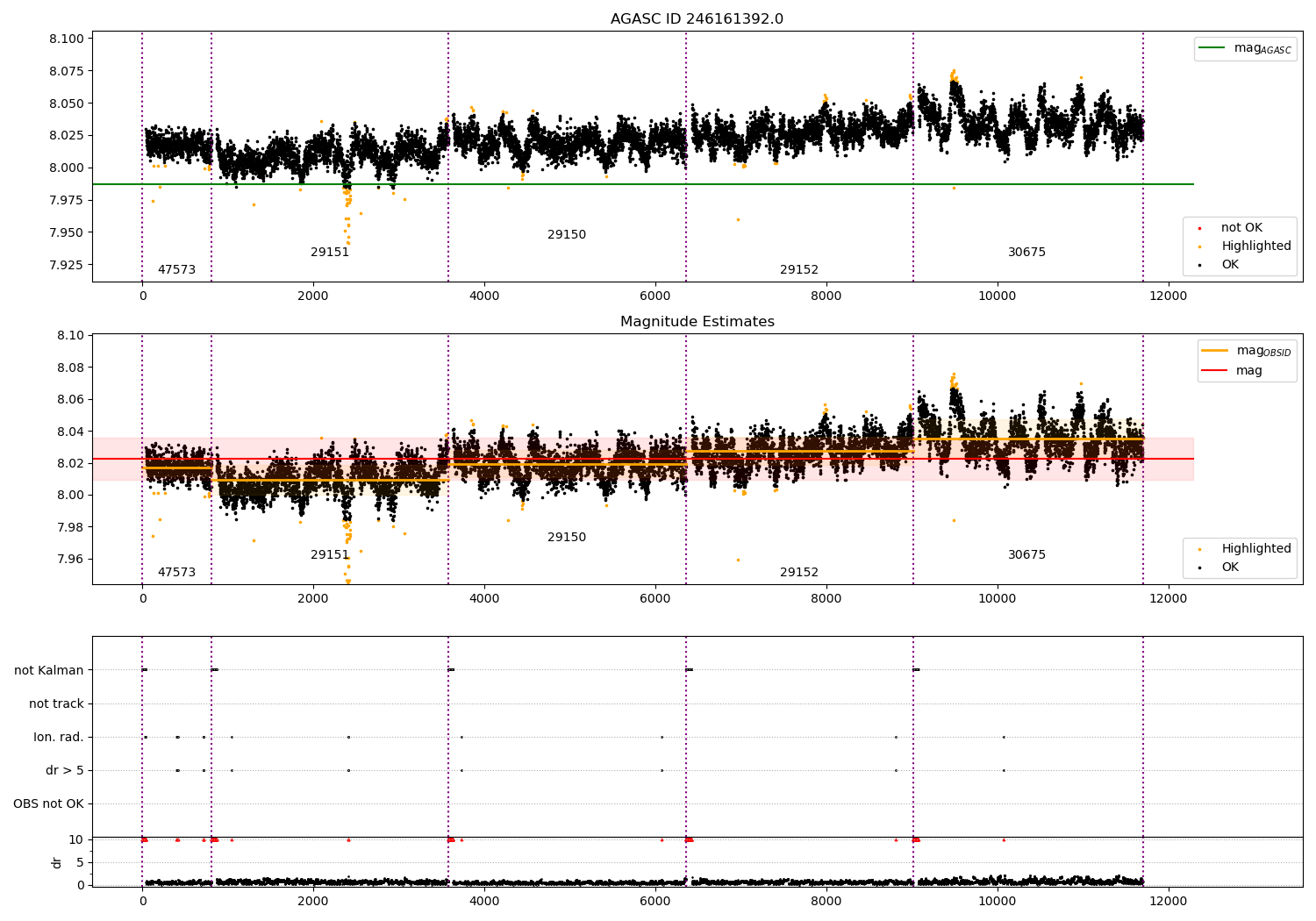Select the mag AGASC legend entry
Viewport: 1316px width, 921px height.
coord(1245,48)
